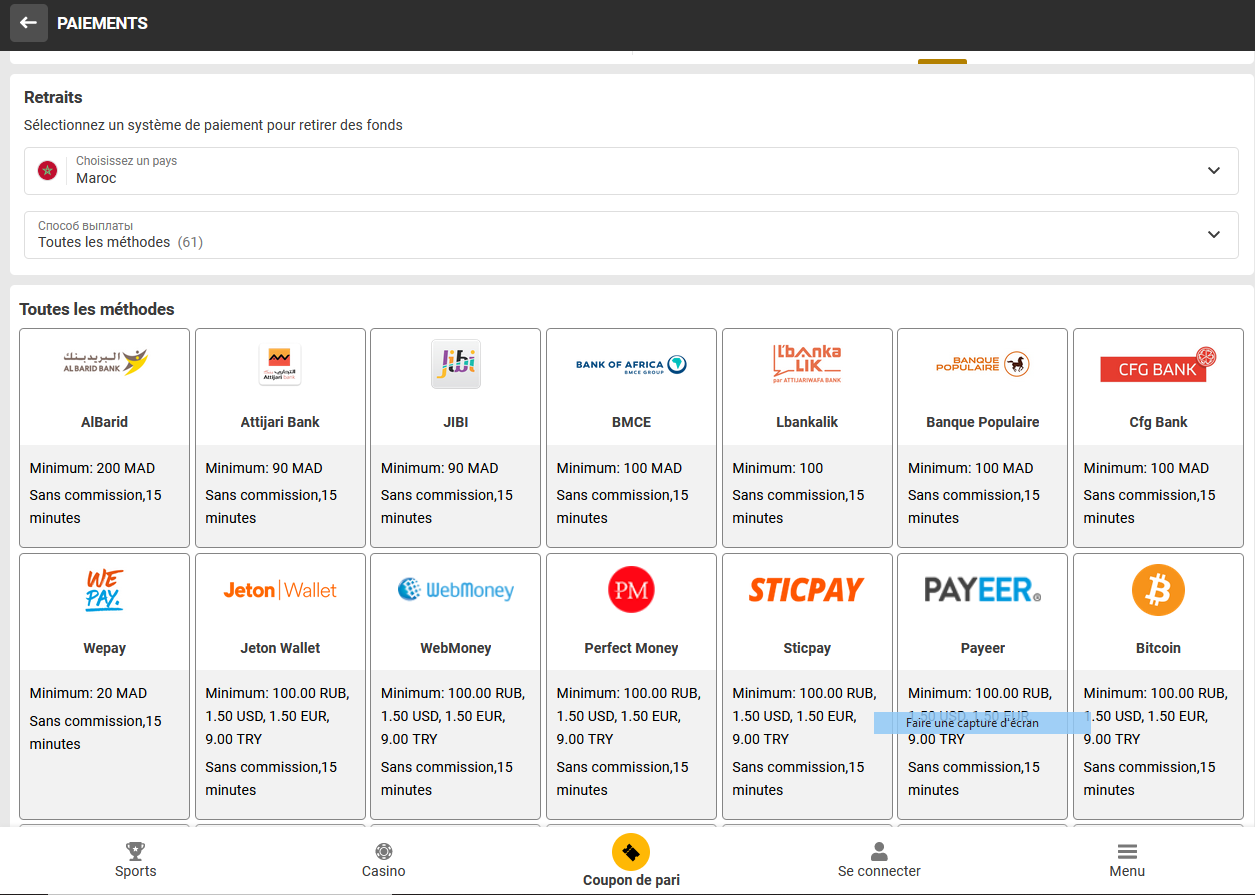Pick the We Pay logo

(x=105, y=590)
